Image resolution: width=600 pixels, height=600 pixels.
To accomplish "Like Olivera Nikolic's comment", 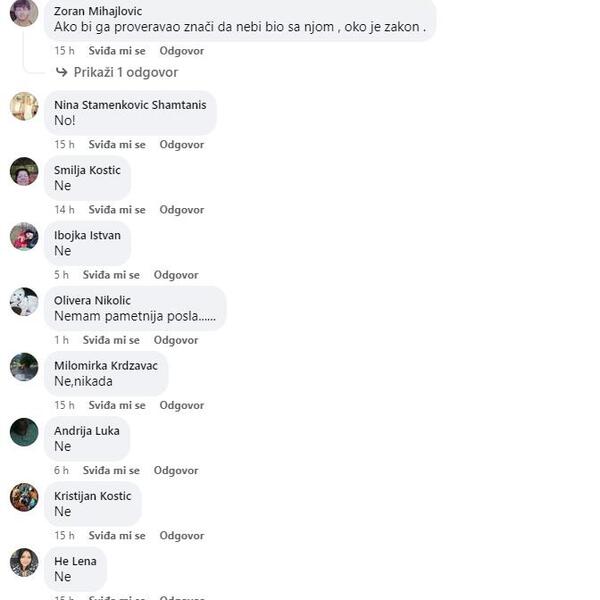I will pyautogui.click(x=111, y=340).
